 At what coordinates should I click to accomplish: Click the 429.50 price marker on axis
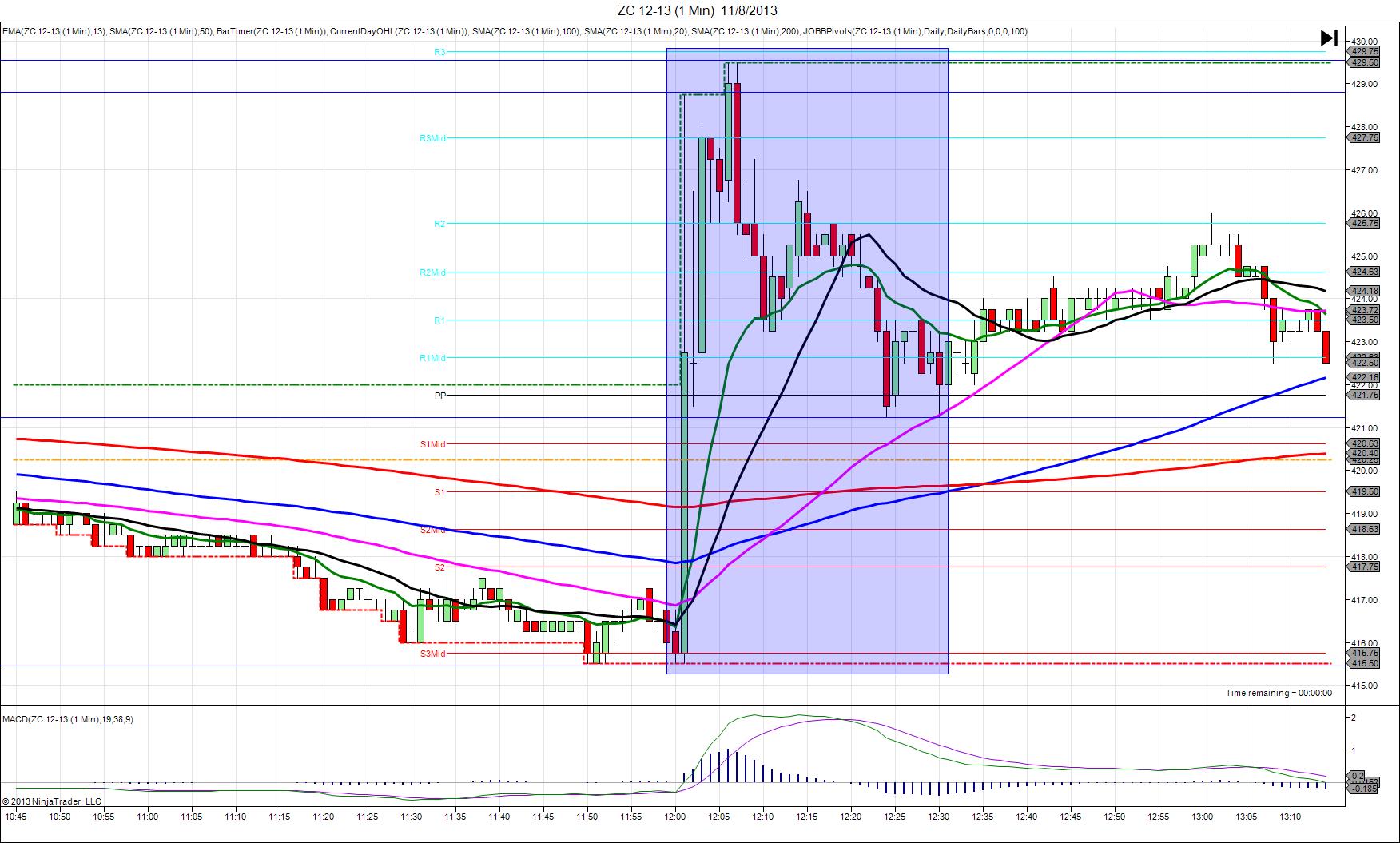[x=1363, y=62]
